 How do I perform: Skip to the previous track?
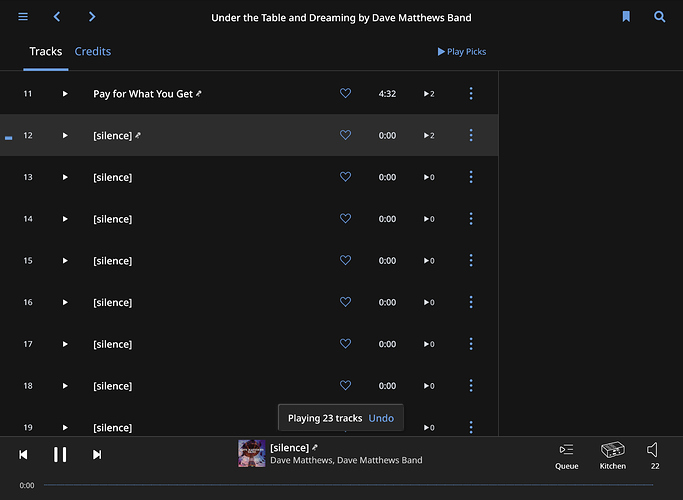pos(23,455)
